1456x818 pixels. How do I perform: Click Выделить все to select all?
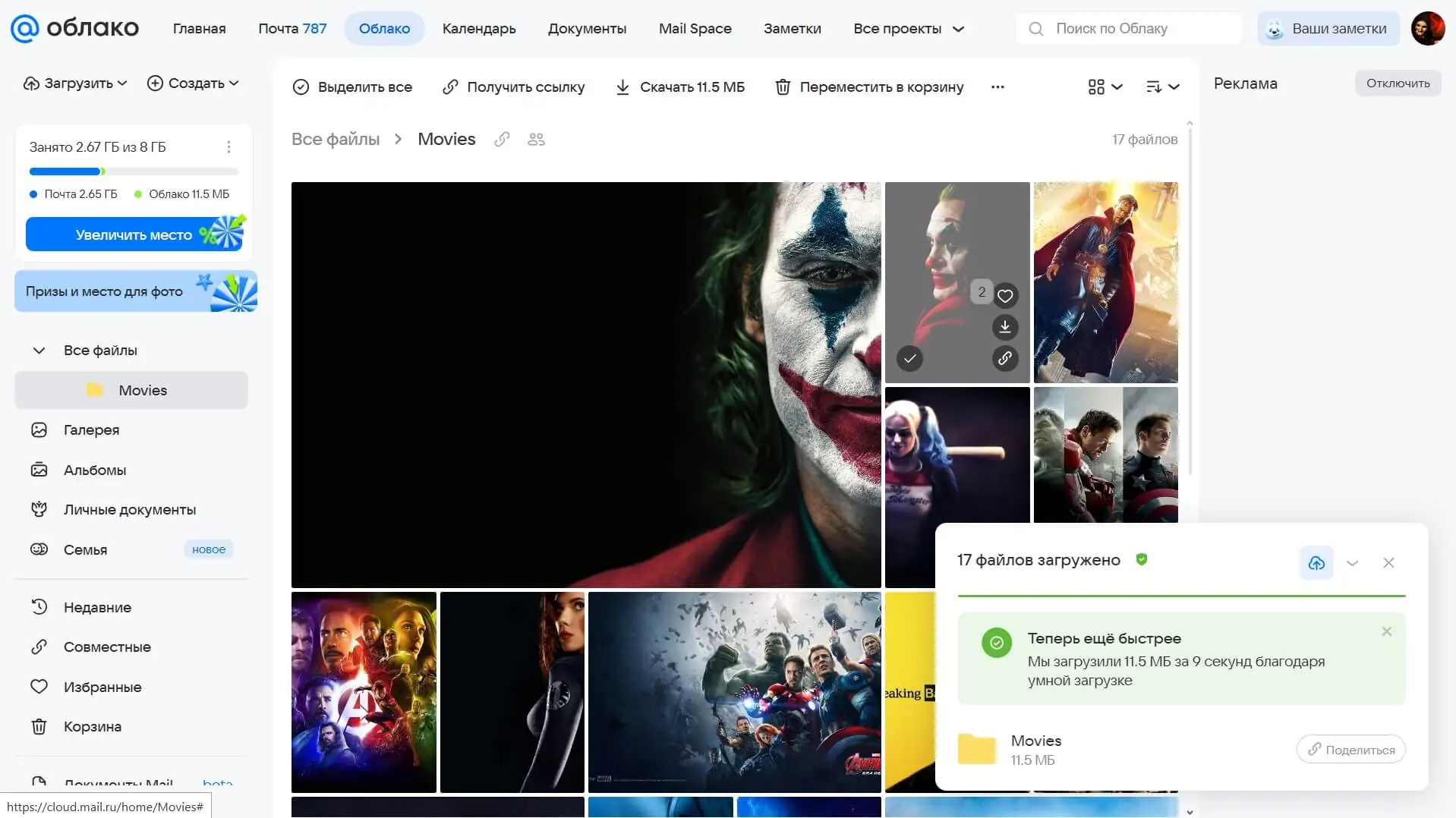(x=352, y=87)
